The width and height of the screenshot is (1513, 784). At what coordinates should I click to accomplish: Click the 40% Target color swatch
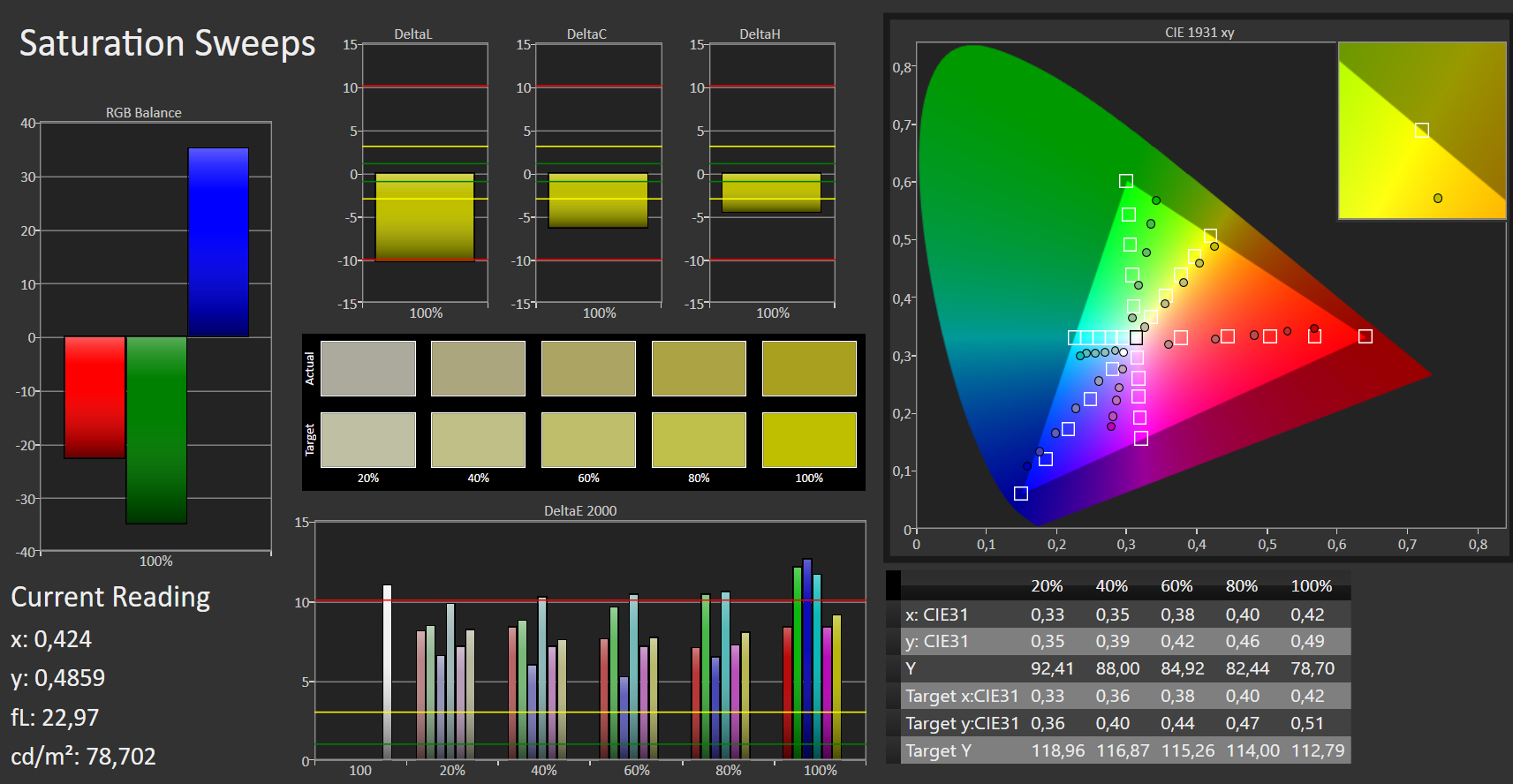[x=478, y=440]
